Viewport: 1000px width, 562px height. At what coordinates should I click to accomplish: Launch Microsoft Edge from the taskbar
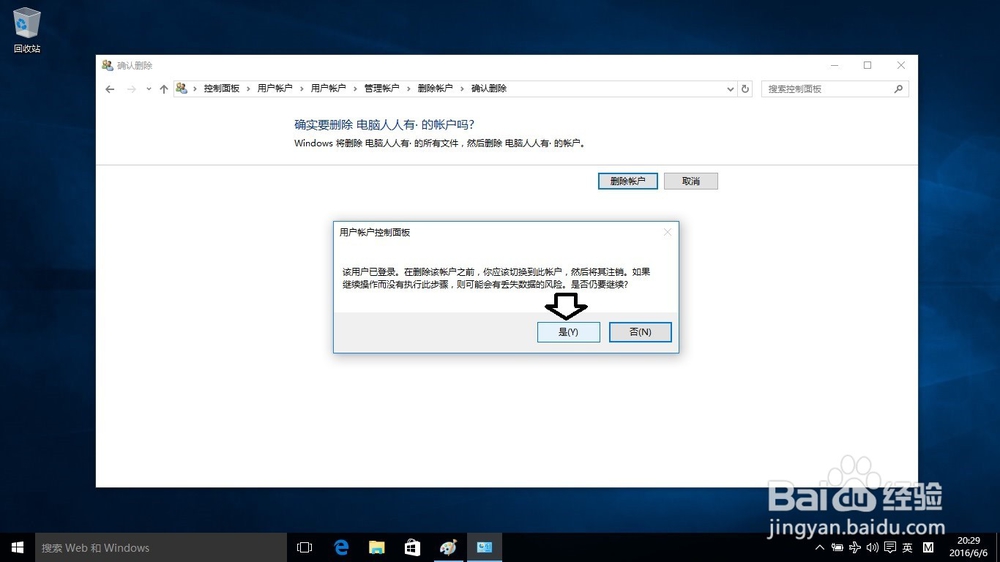pos(341,547)
